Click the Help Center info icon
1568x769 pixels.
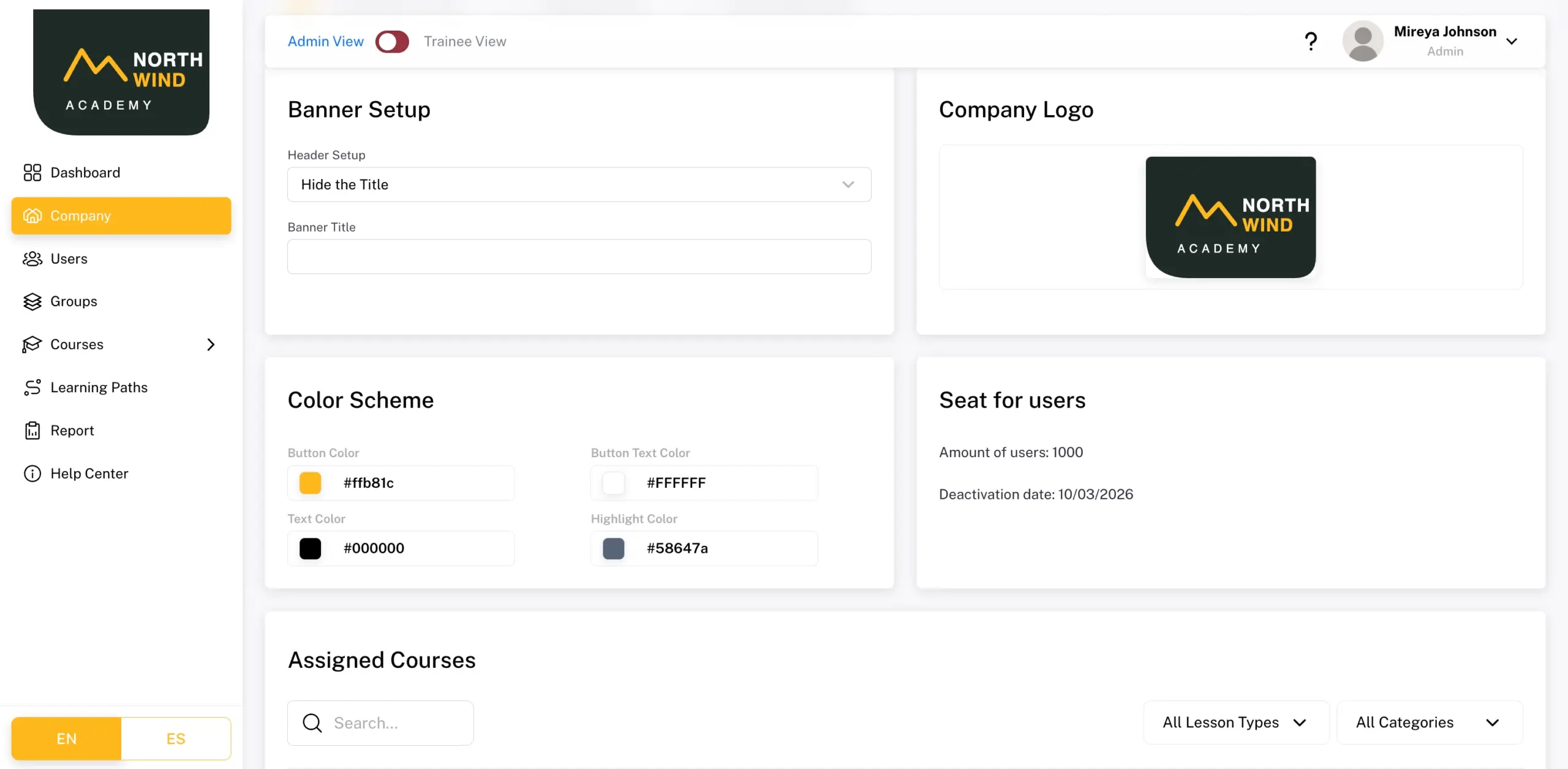(x=32, y=474)
